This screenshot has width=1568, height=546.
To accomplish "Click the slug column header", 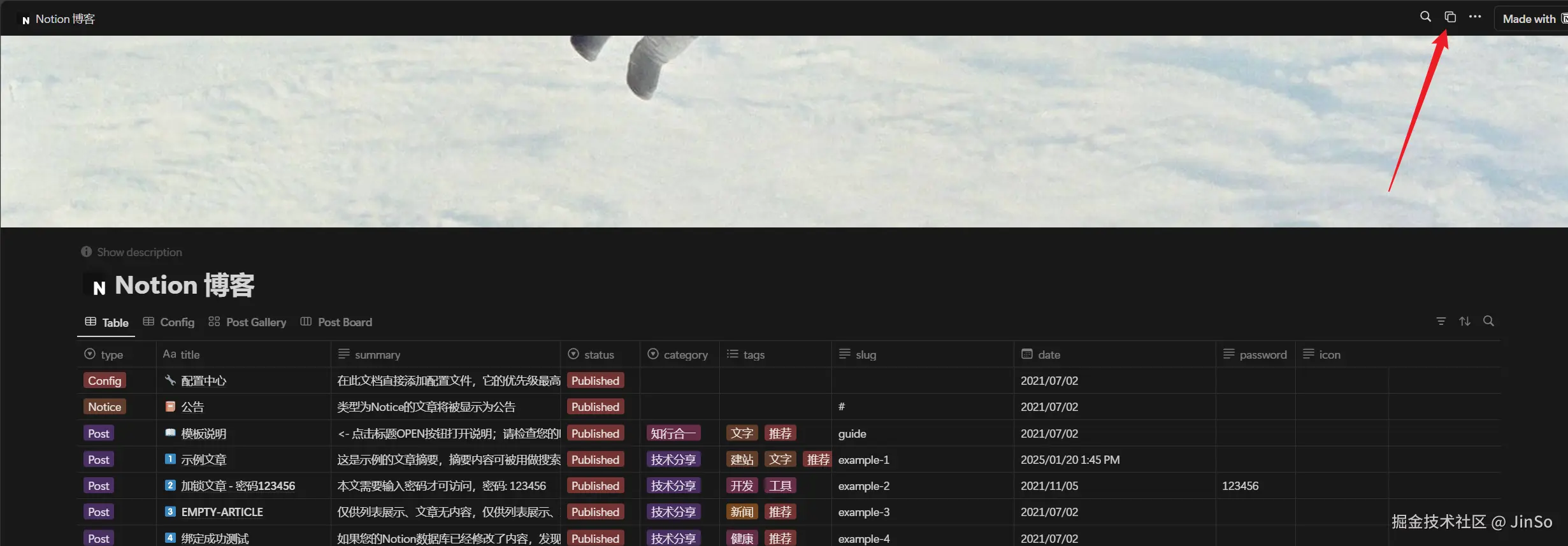I will 923,354.
